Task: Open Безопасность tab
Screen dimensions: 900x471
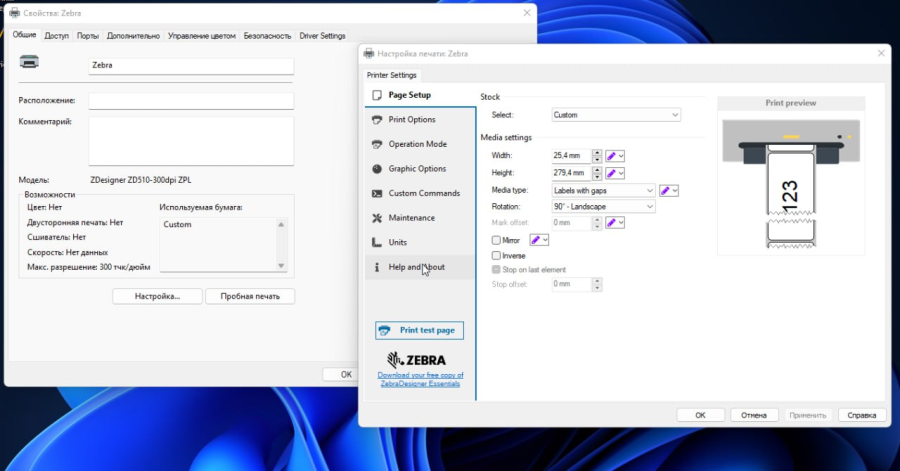Action: click(267, 36)
